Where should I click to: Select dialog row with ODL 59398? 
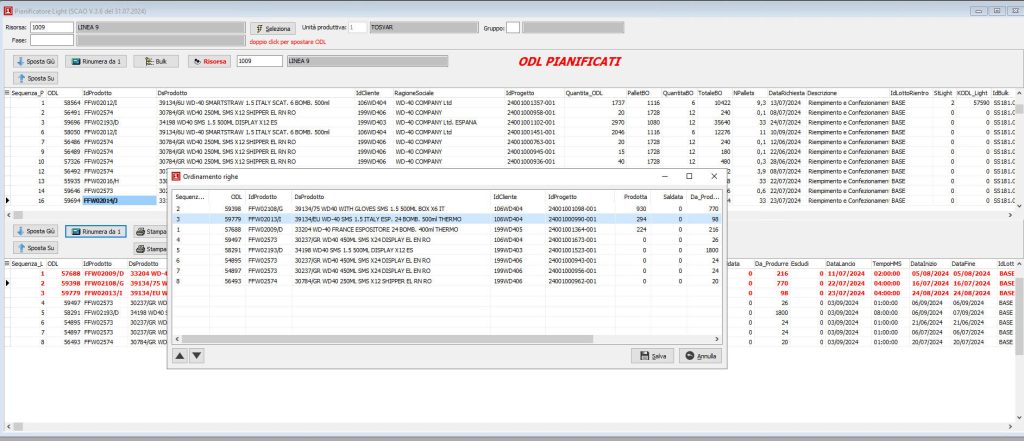[447, 208]
